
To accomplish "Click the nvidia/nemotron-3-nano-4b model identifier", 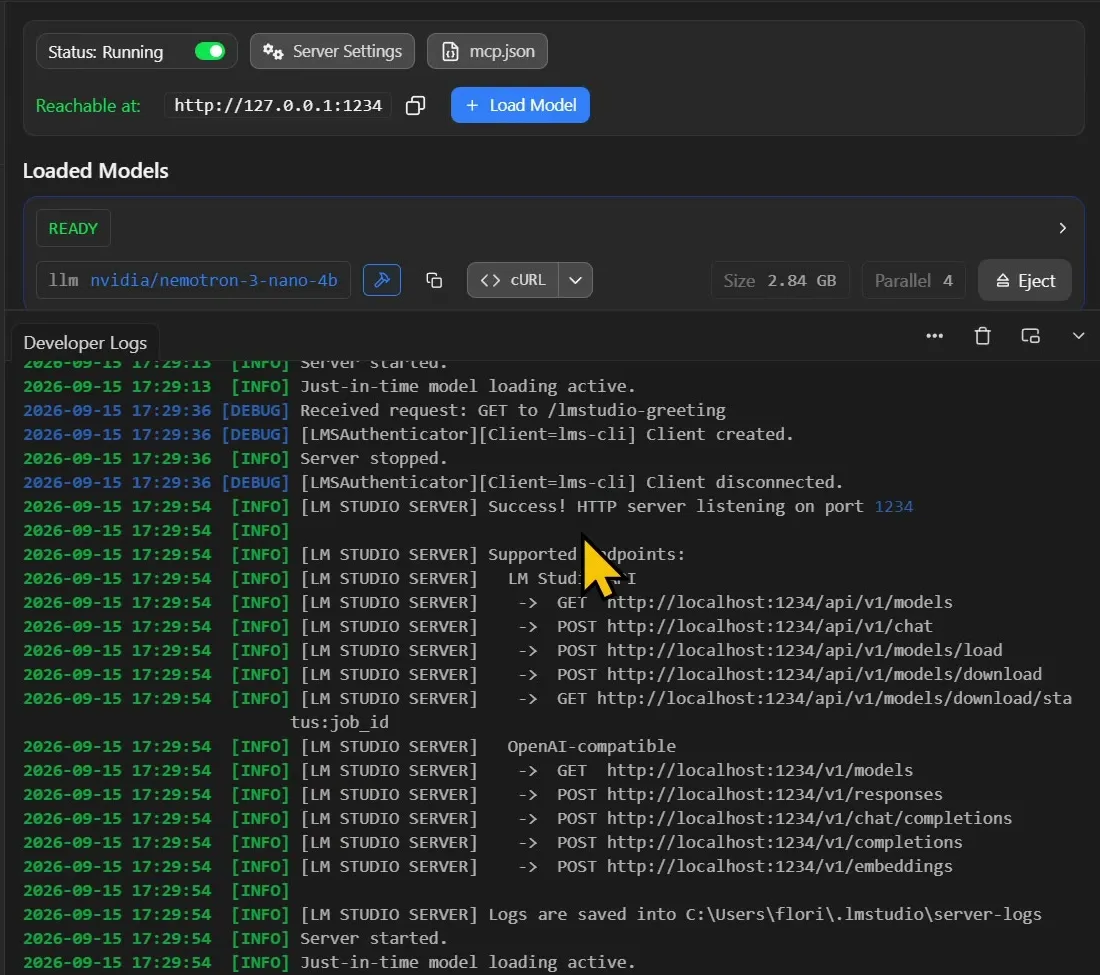I will coord(213,281).
